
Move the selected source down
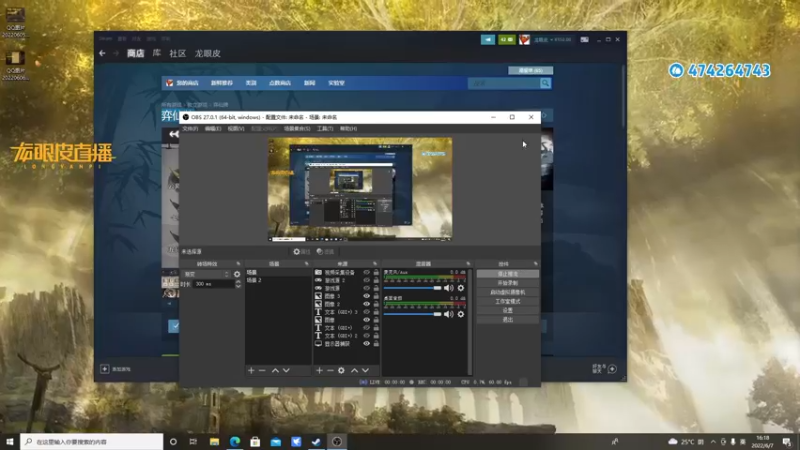pos(365,370)
